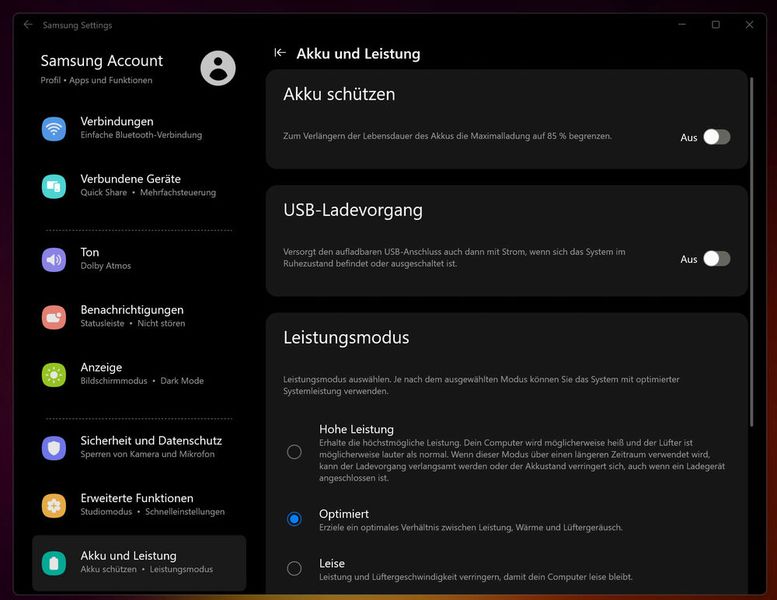The image size is (777, 600).
Task: Select the Optimiert radio button
Action: click(294, 519)
